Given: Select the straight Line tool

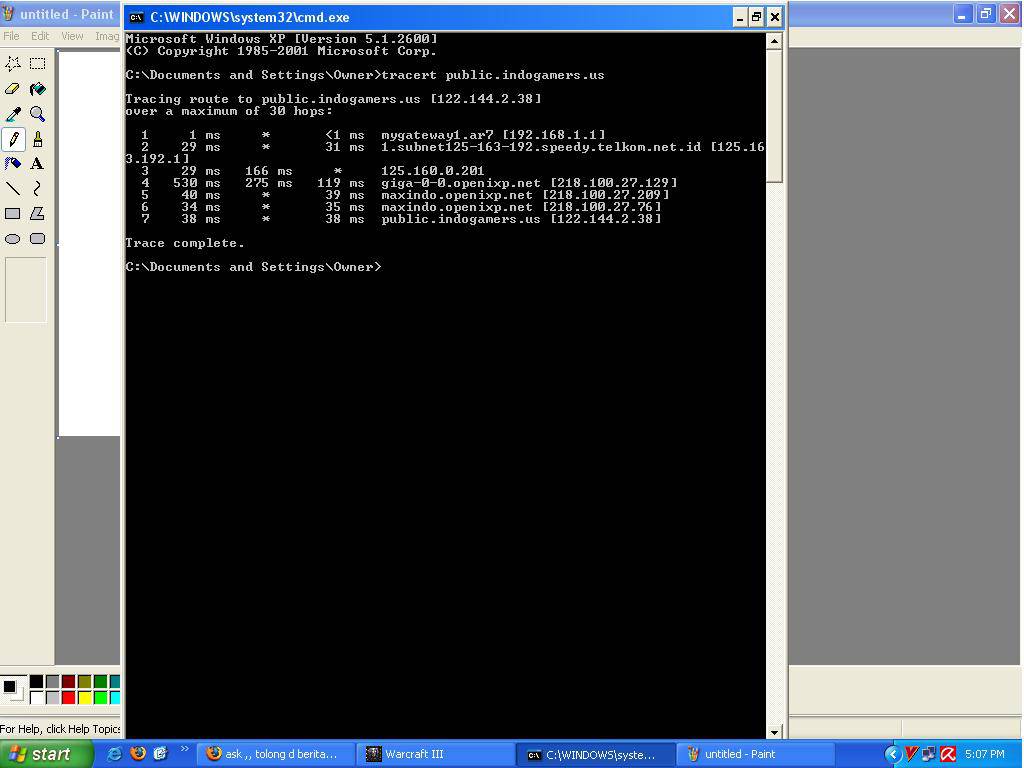Looking at the screenshot, I should pos(12,189).
